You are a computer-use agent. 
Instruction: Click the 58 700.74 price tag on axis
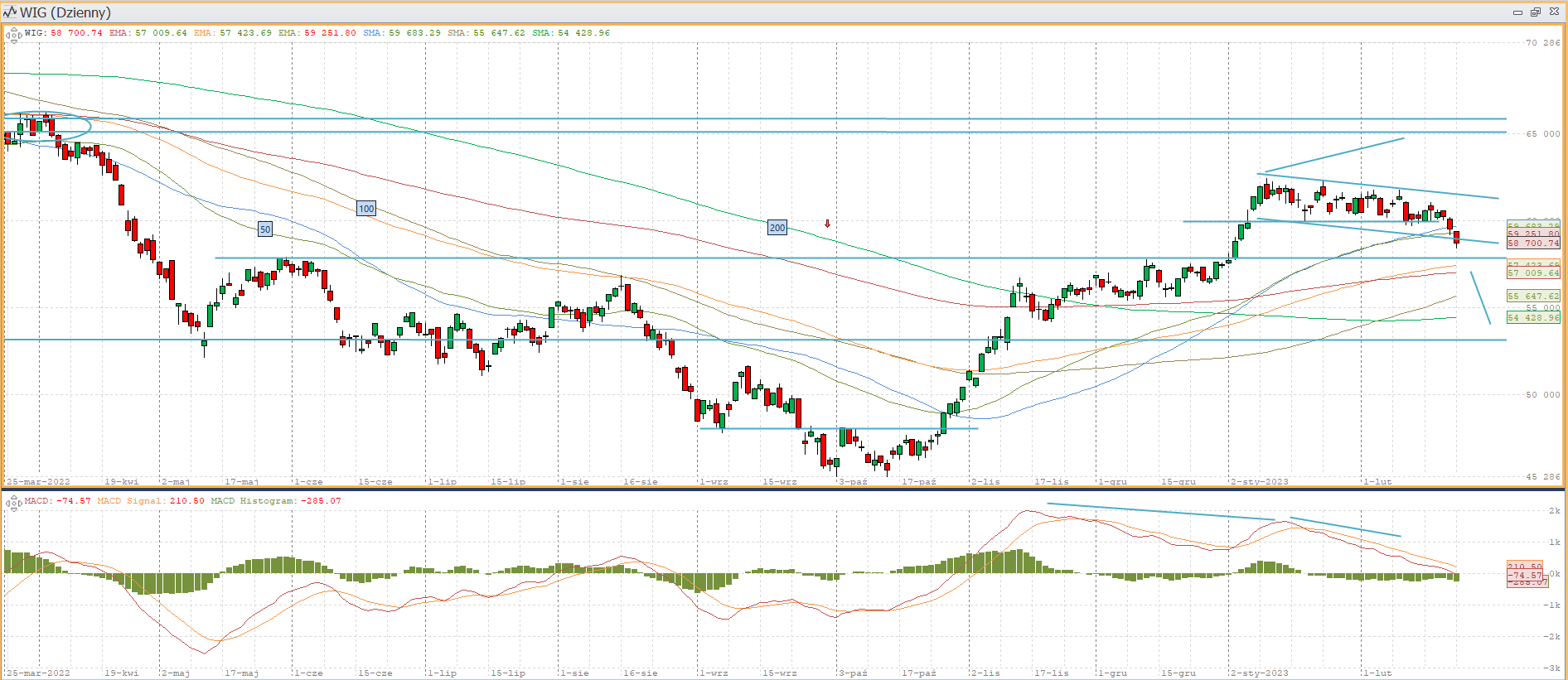point(1533,244)
